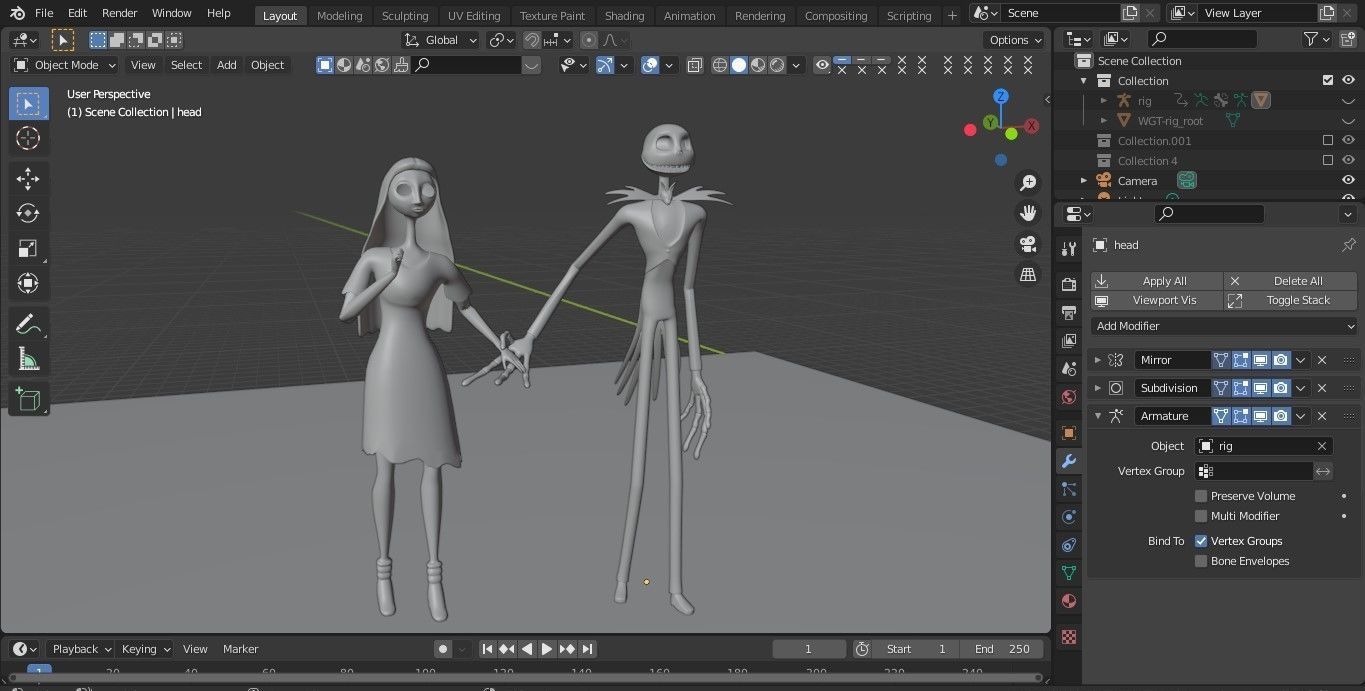
Task: Collapse the Armature modifier panel
Action: 1098,416
